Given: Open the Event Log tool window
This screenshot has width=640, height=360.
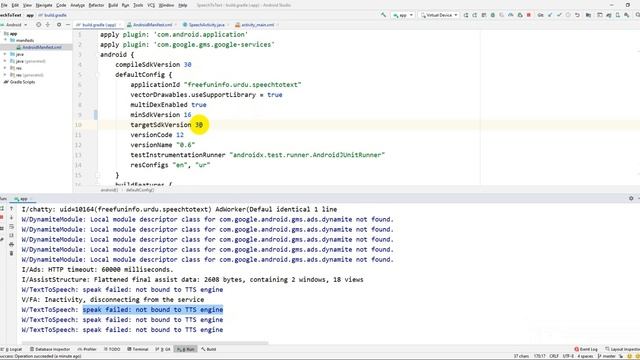Looking at the screenshot, I should pos(586,349).
